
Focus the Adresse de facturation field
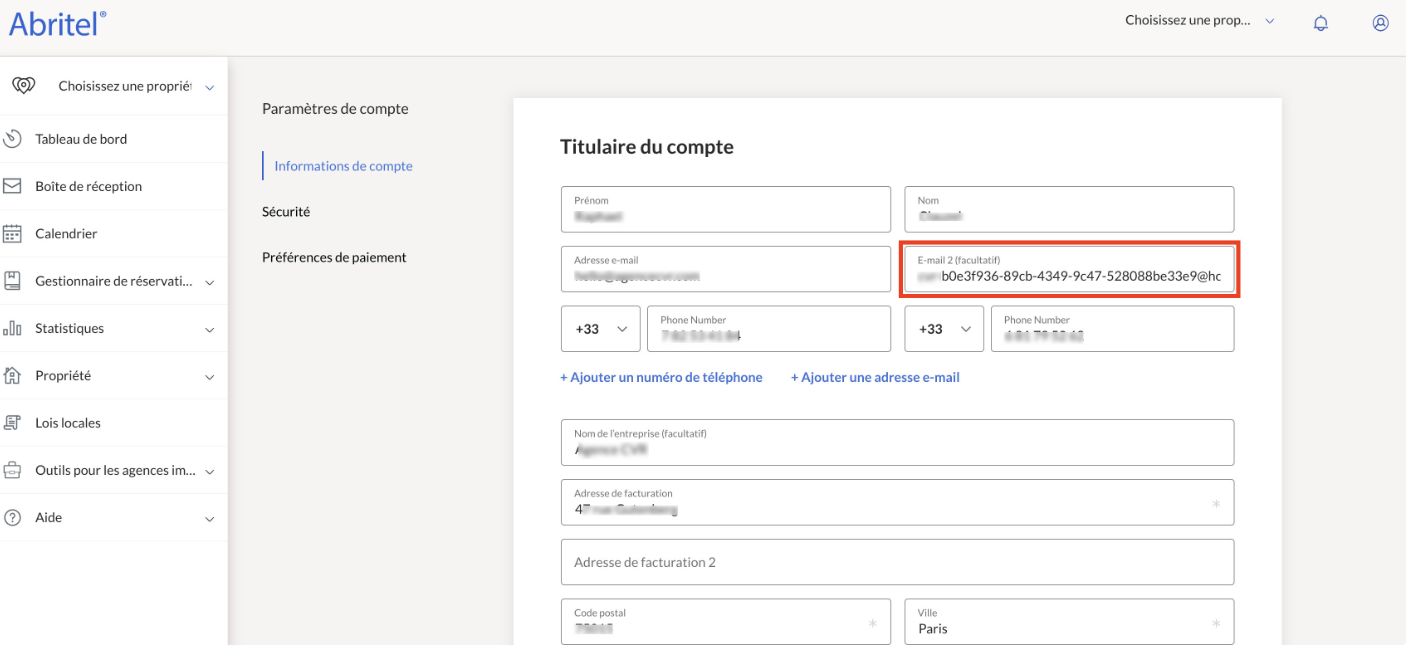(x=897, y=502)
